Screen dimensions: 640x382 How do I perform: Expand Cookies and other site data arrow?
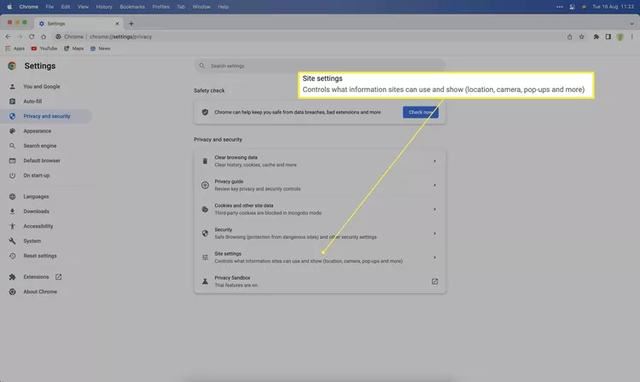click(435, 209)
